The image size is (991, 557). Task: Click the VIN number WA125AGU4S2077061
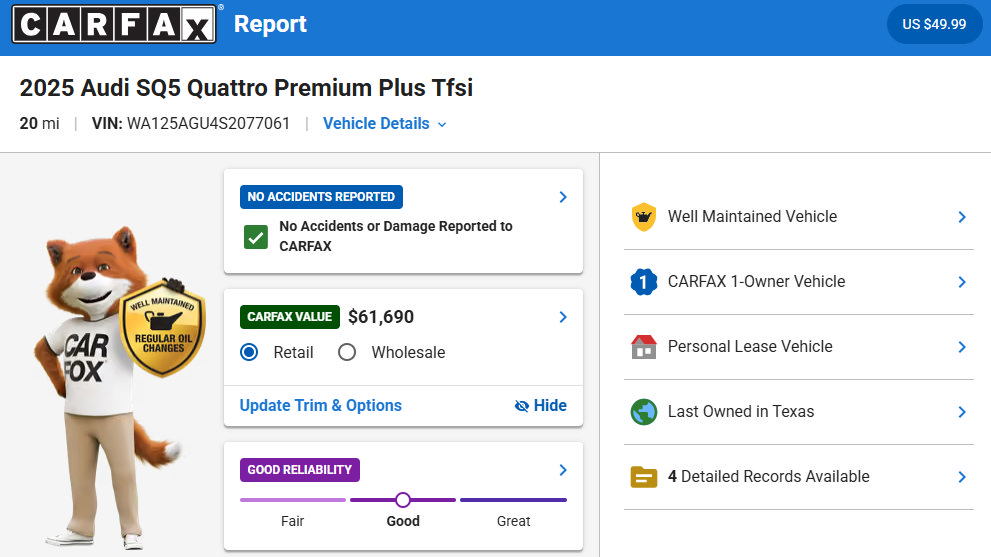point(208,123)
